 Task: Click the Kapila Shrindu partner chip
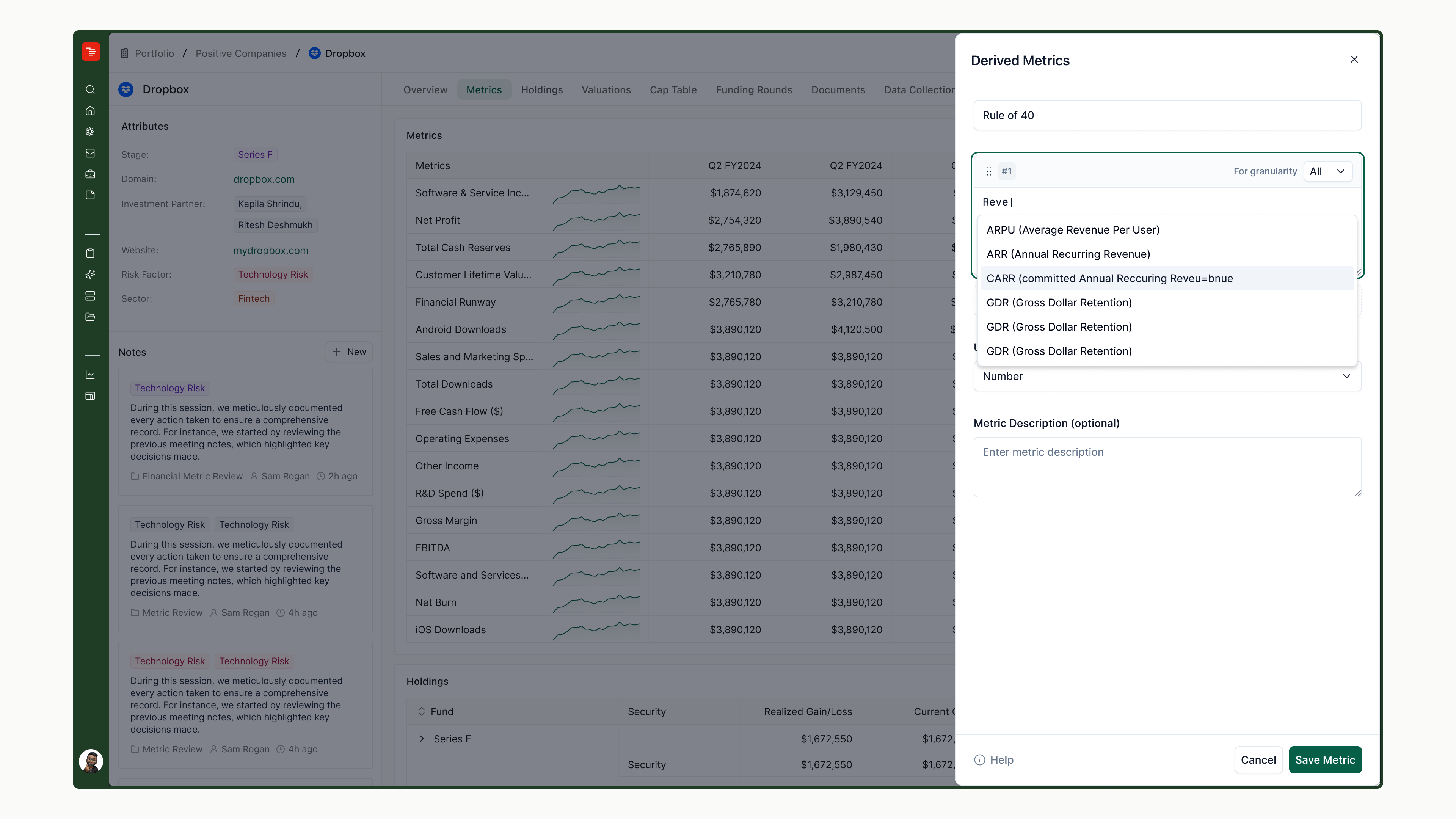coord(270,204)
